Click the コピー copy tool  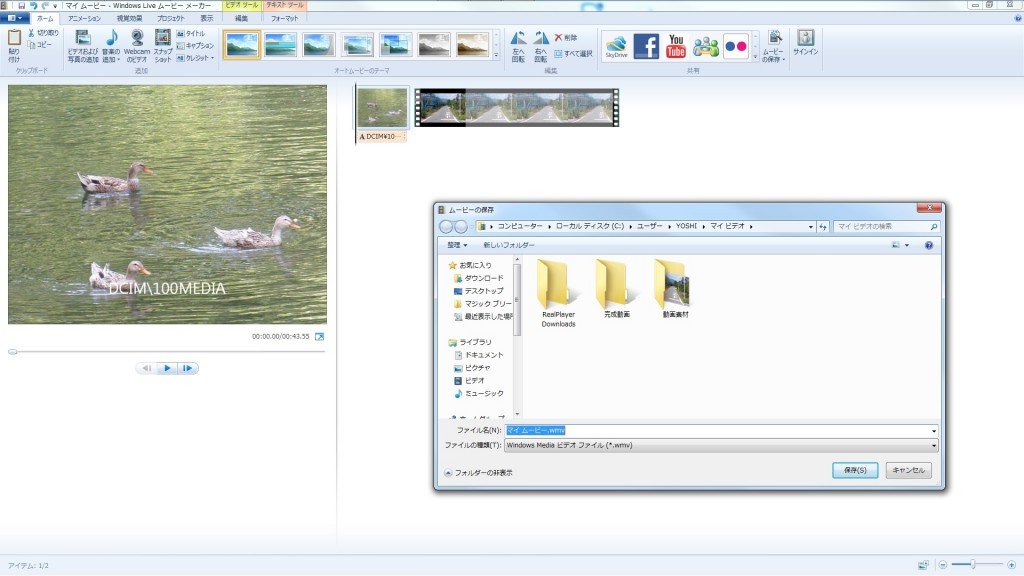tap(40, 44)
